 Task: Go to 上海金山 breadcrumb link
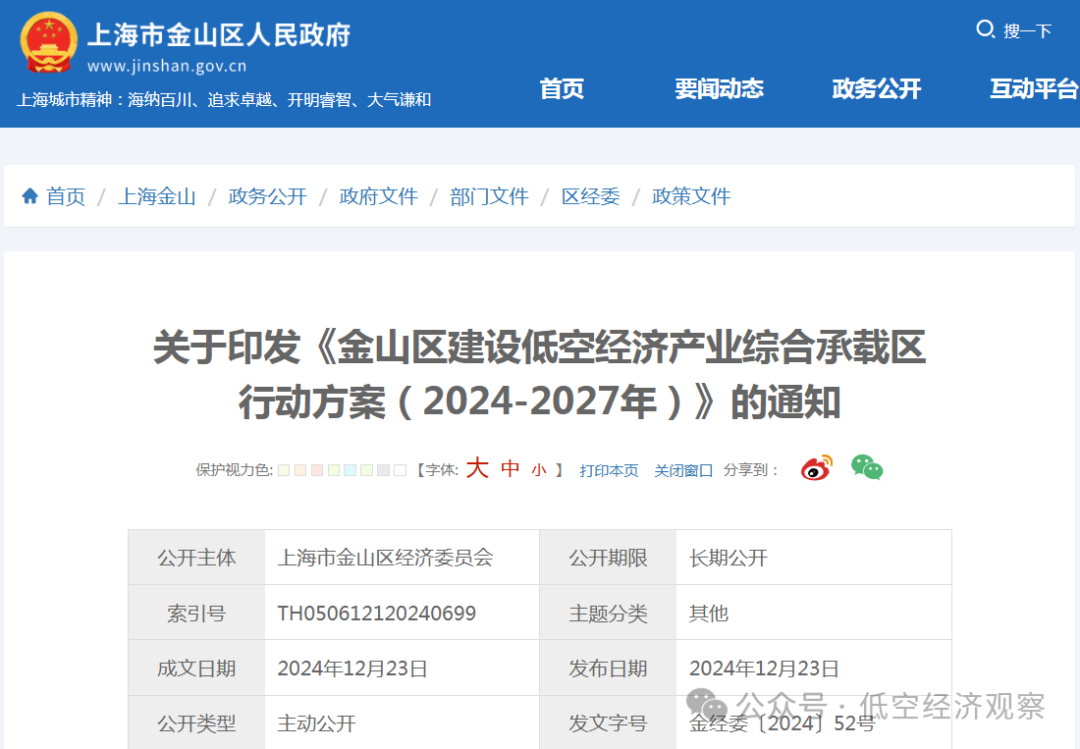coord(157,196)
